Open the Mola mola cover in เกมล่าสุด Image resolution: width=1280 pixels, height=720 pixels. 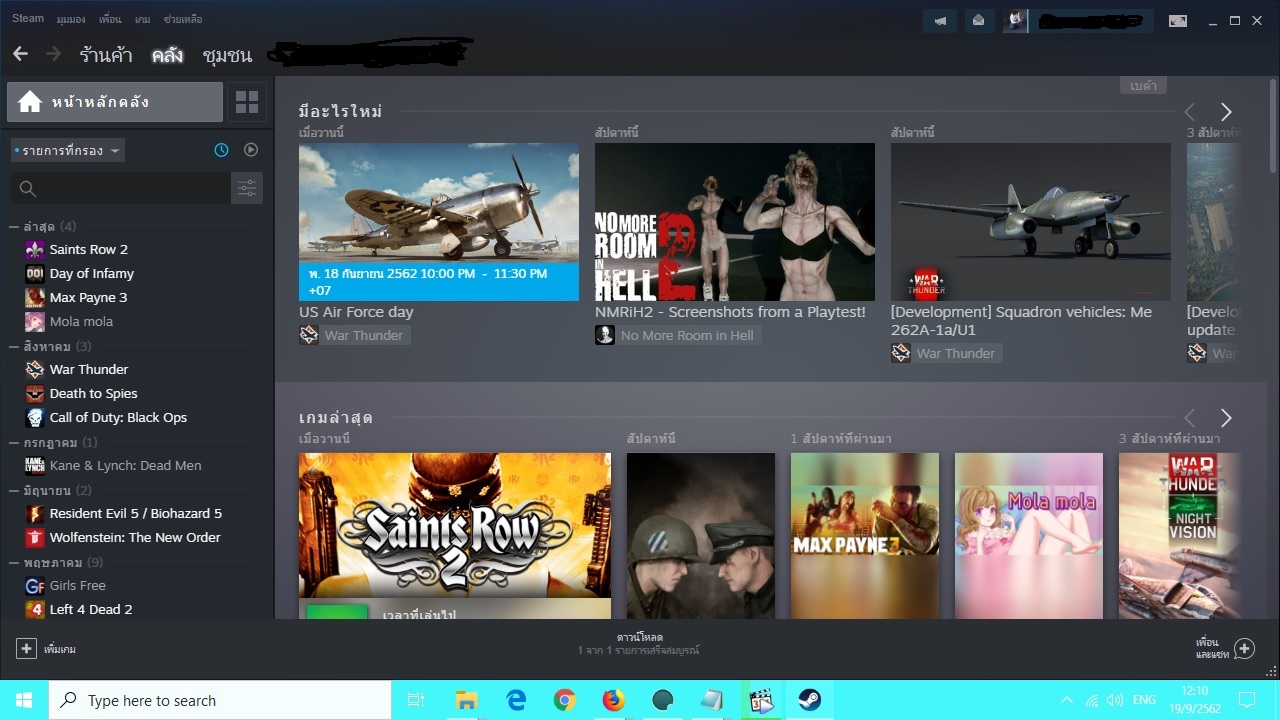click(x=1029, y=536)
